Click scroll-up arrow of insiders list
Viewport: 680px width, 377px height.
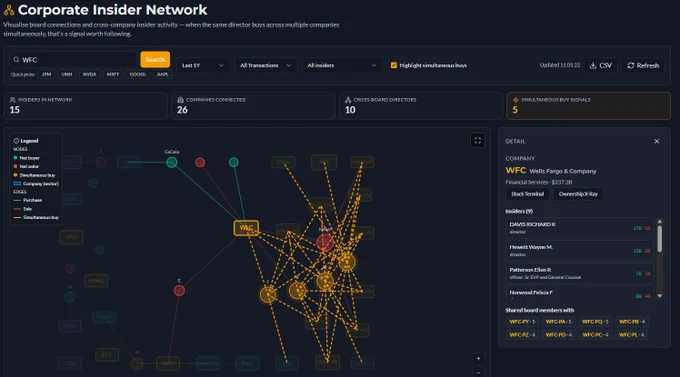click(x=660, y=221)
